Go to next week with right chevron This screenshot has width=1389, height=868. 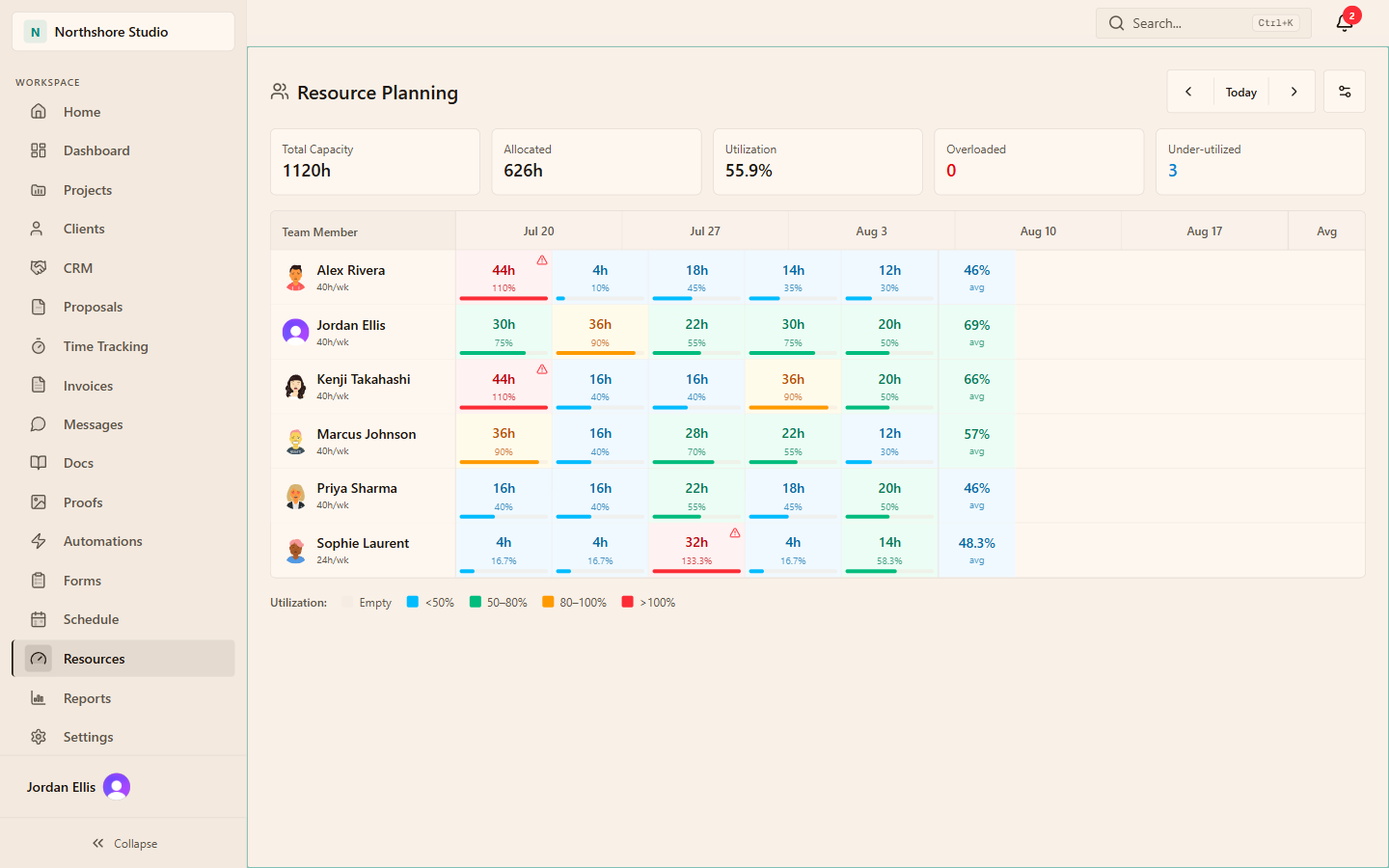[1294, 92]
